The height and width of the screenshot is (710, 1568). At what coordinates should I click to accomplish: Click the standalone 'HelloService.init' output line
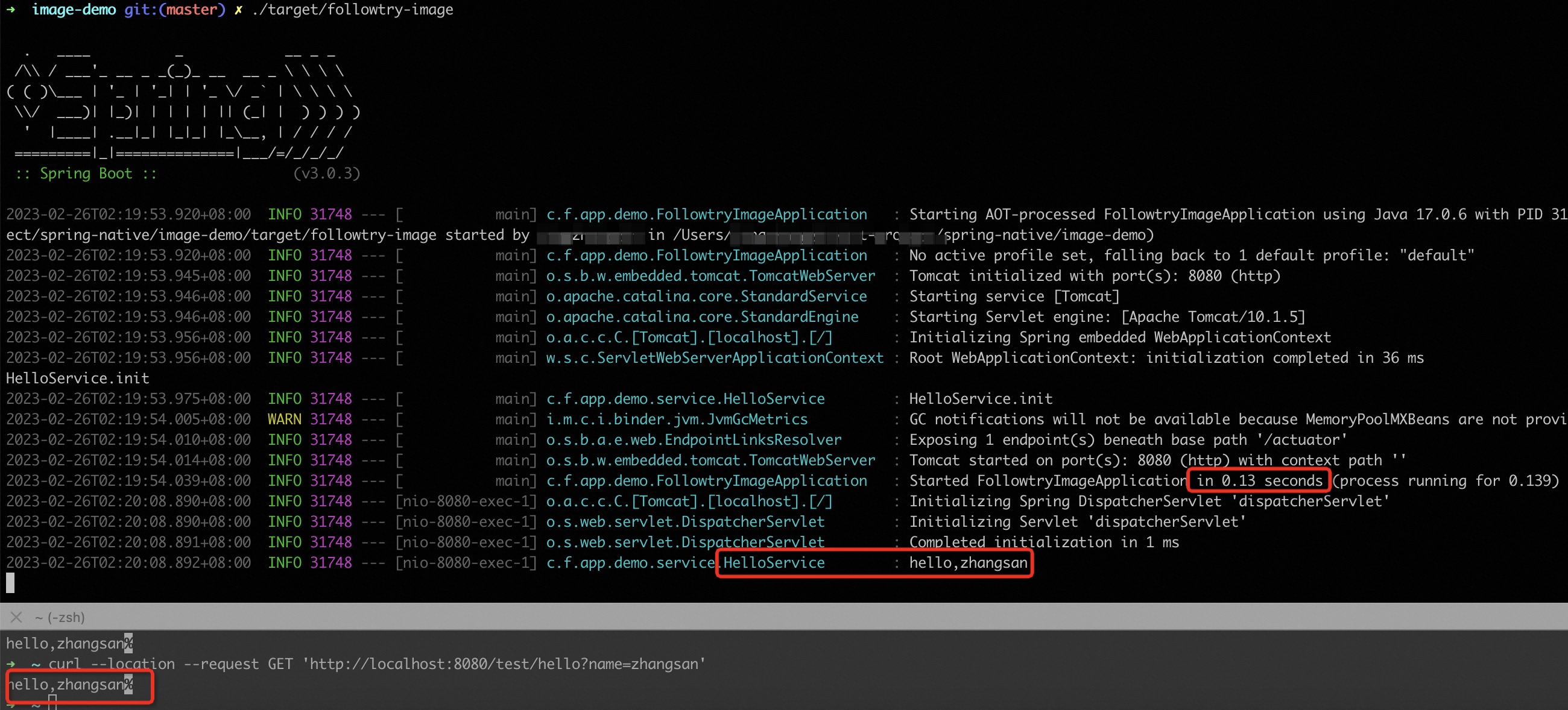(77, 379)
